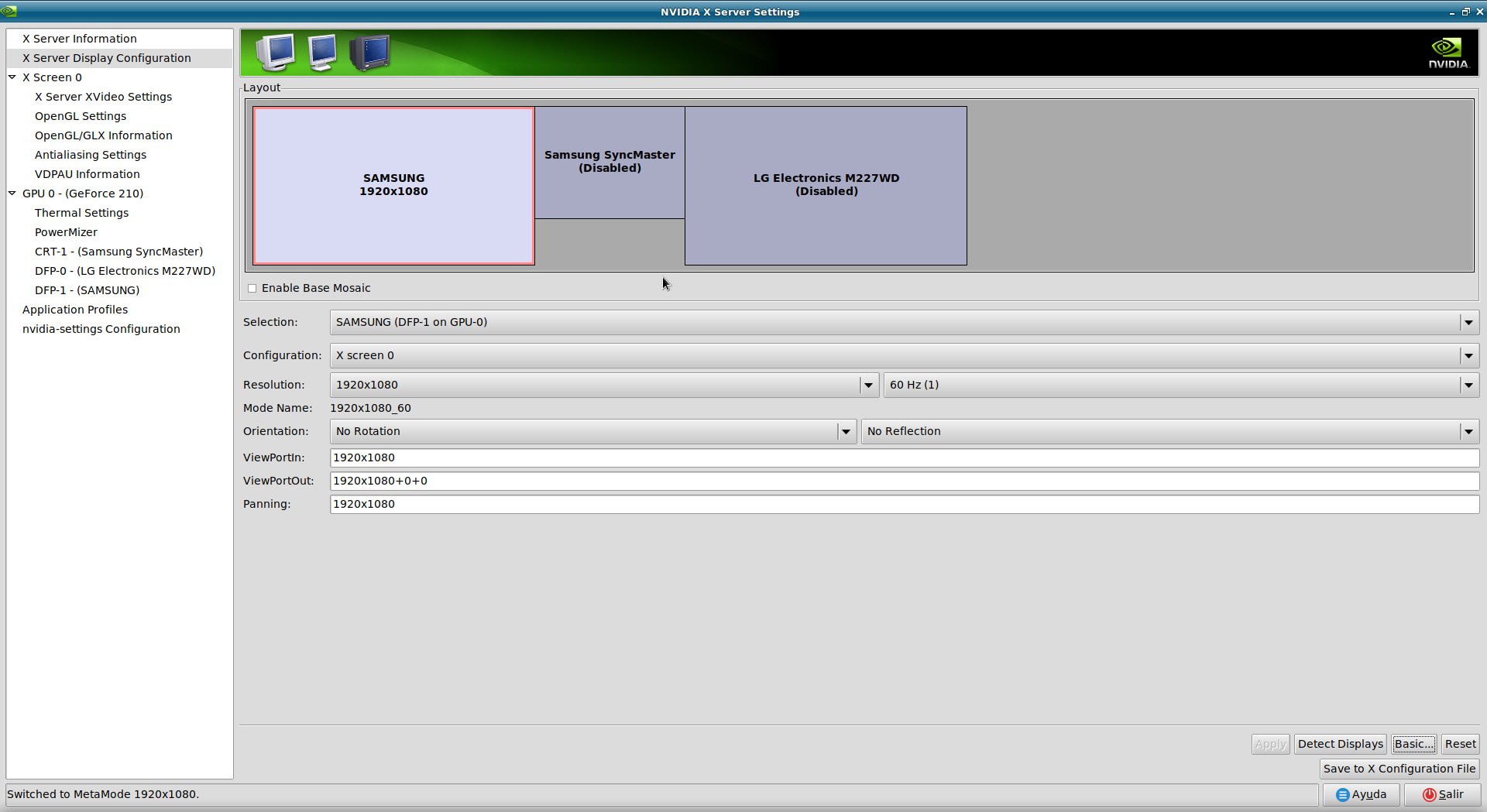Viewport: 1487px width, 812px height.
Task: Select disabled LG Electronics M227WD in layout
Action: click(x=826, y=186)
